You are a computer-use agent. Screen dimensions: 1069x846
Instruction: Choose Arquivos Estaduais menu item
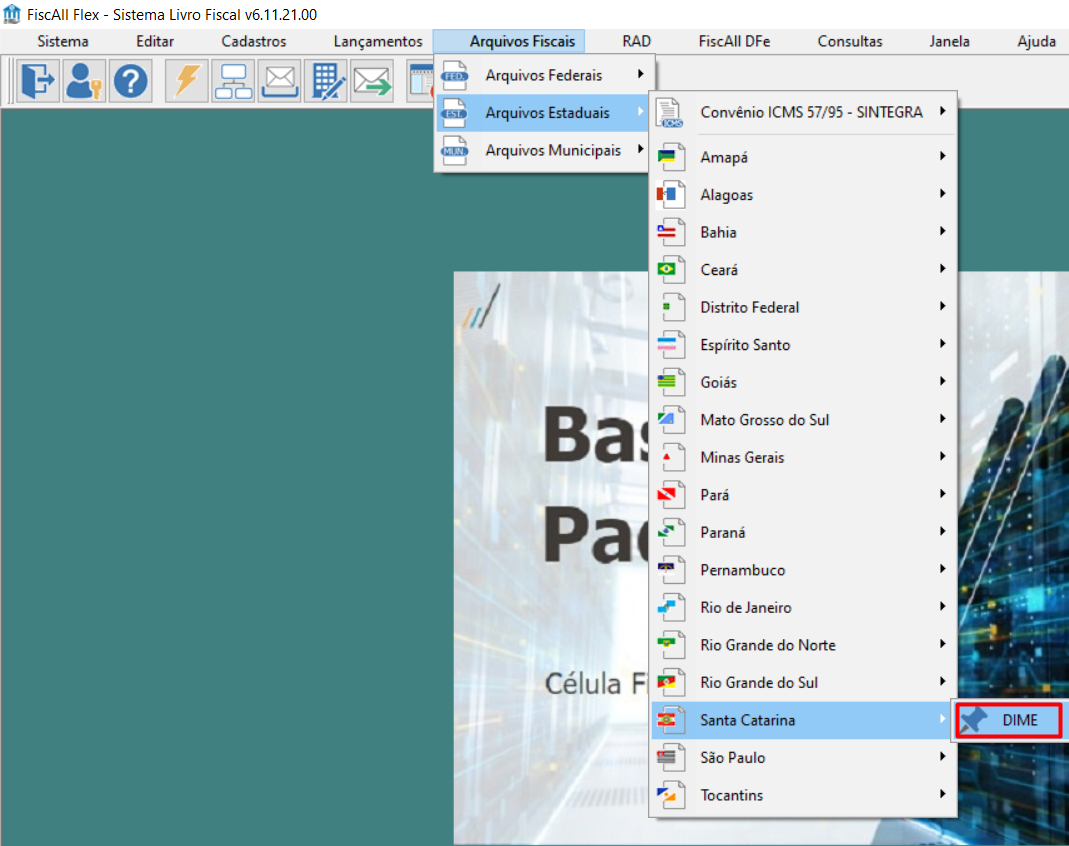(542, 112)
